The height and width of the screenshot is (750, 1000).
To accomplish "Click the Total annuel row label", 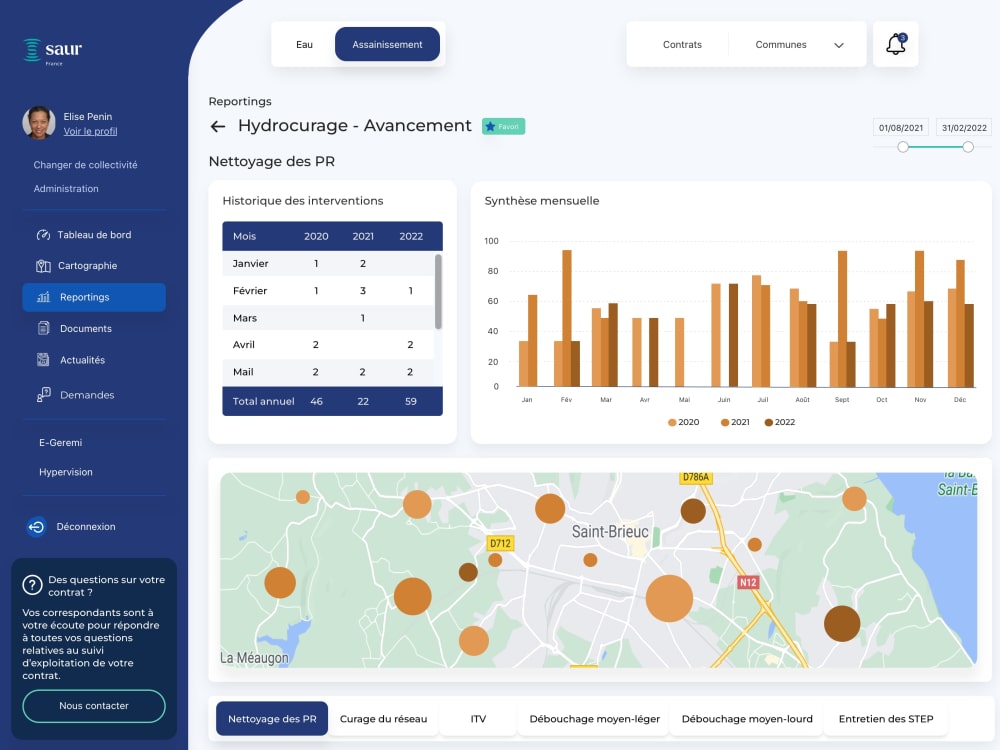I will coord(263,401).
